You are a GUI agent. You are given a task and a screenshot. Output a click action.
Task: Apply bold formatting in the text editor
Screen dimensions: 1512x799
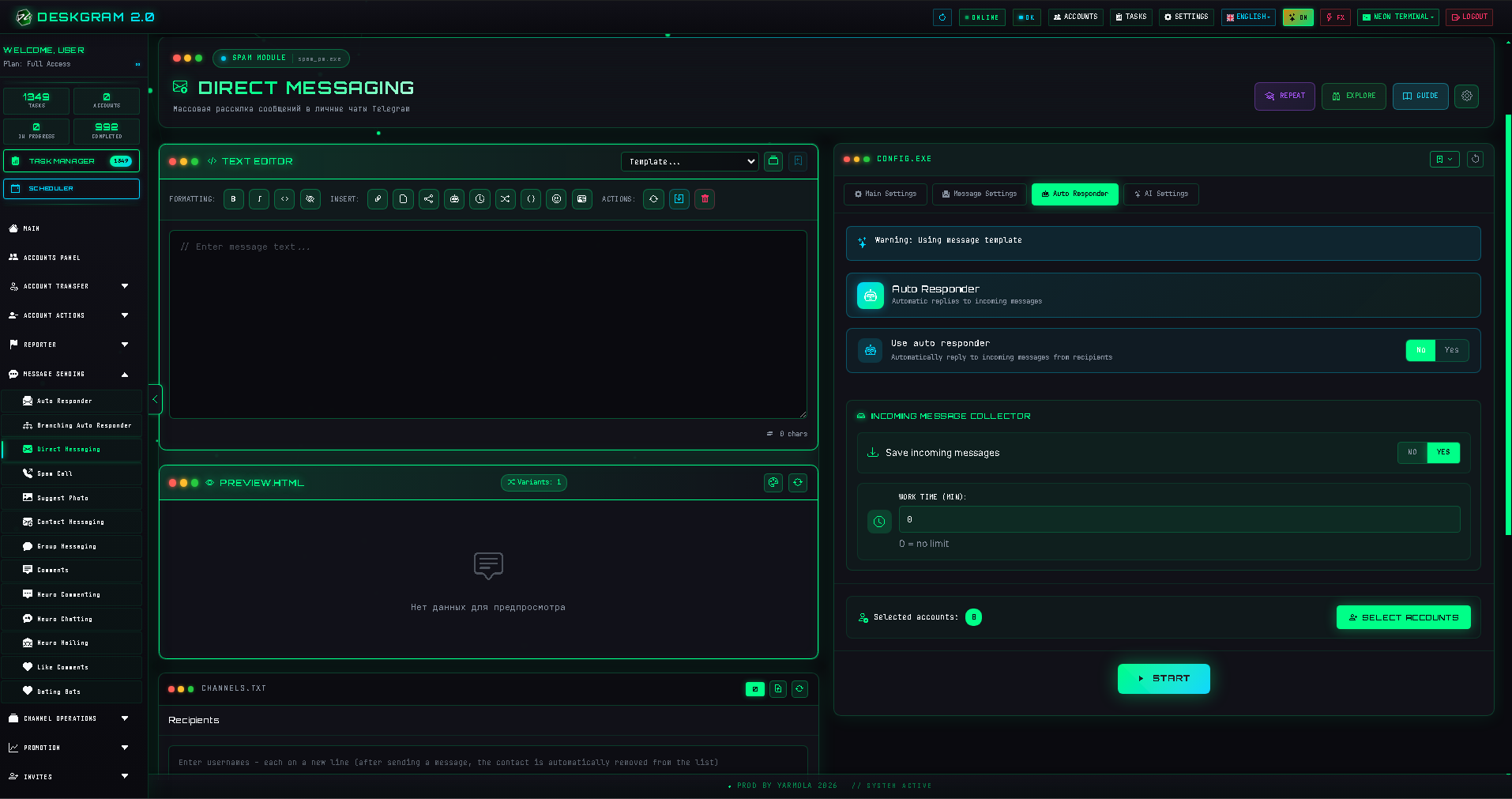click(x=233, y=199)
